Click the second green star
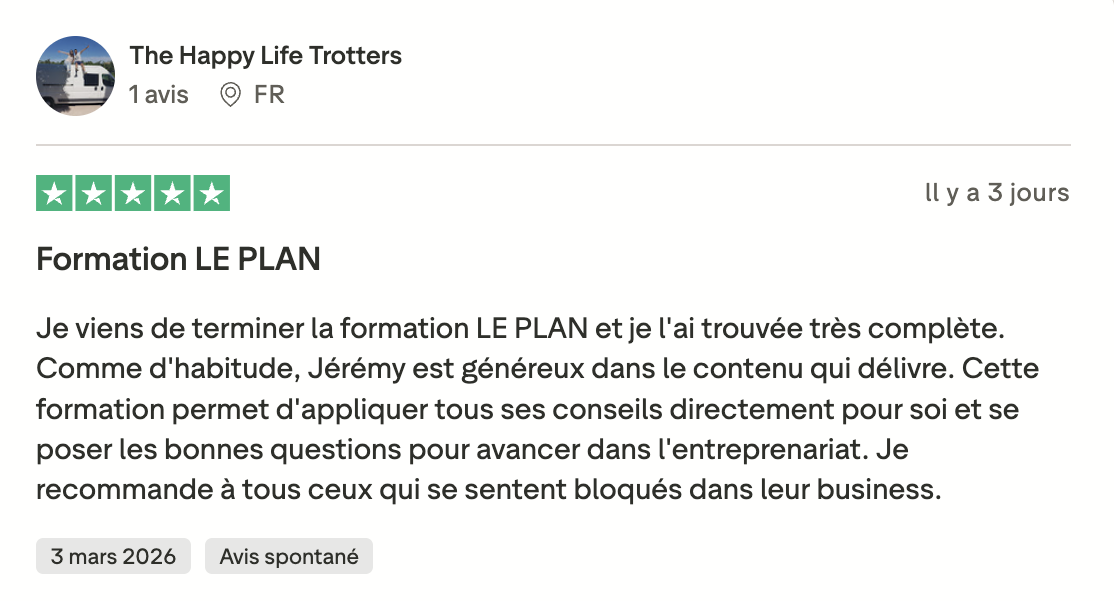Screen dimensions: 1114x601 pyautogui.click(x=94, y=193)
